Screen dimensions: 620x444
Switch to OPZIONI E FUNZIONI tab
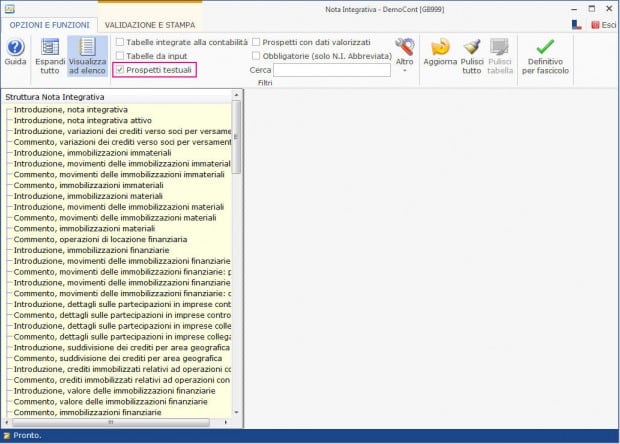49,25
